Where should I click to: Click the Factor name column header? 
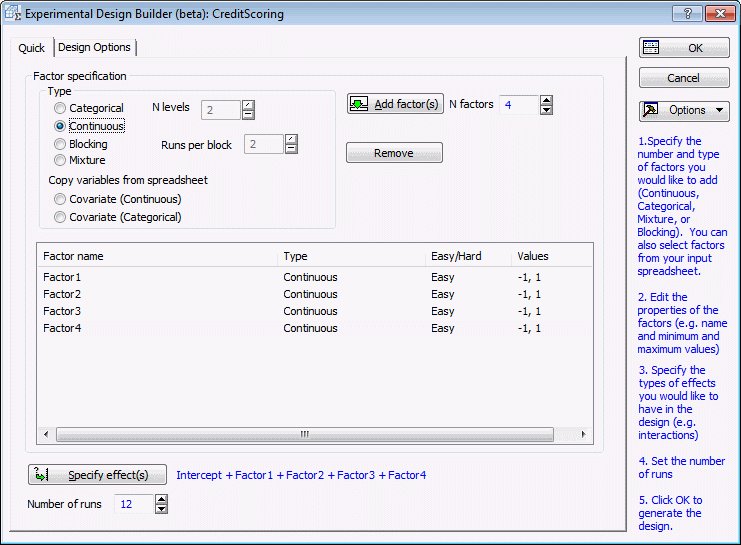point(158,256)
